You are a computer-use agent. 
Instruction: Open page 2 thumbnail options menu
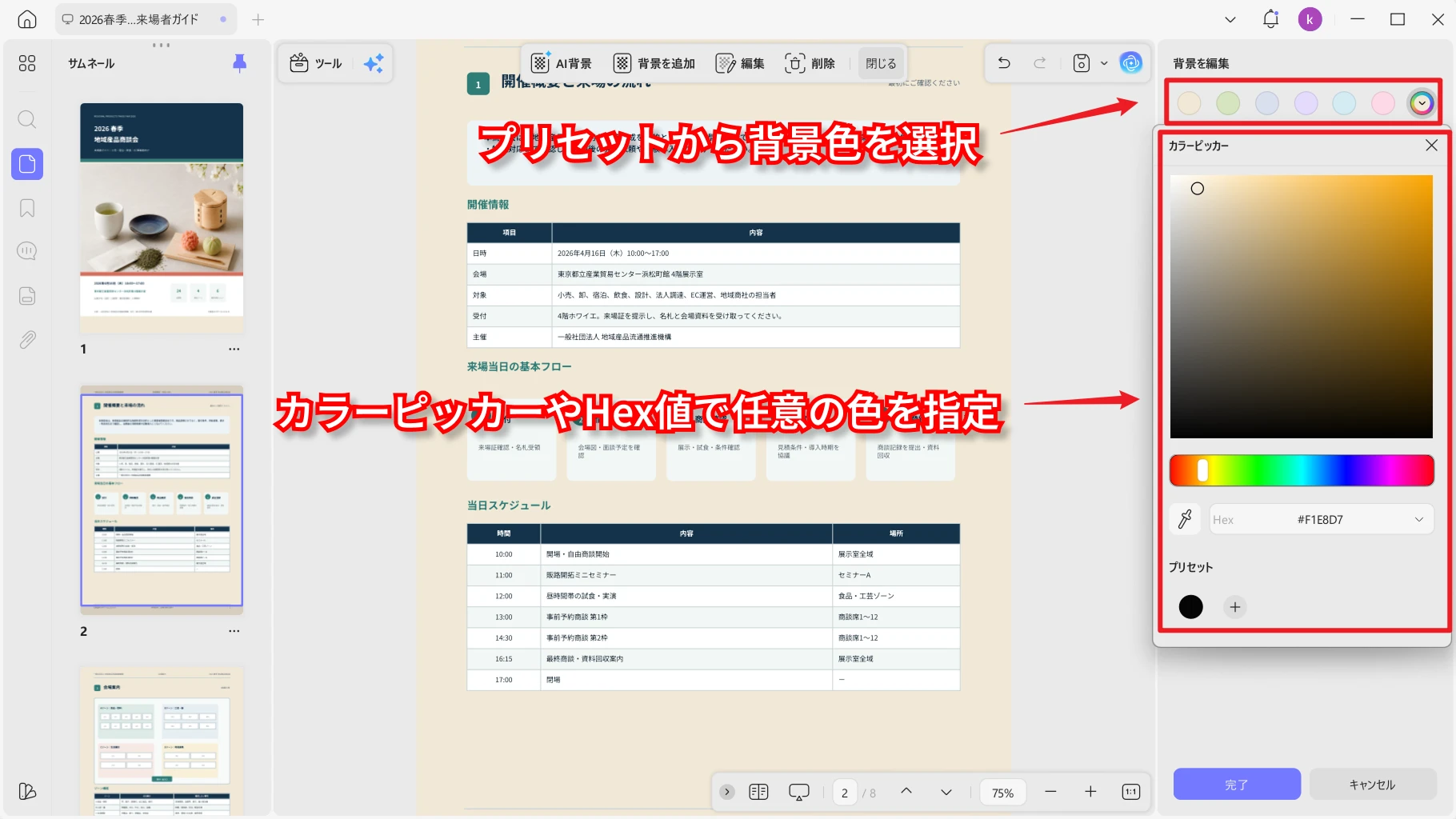[234, 631]
